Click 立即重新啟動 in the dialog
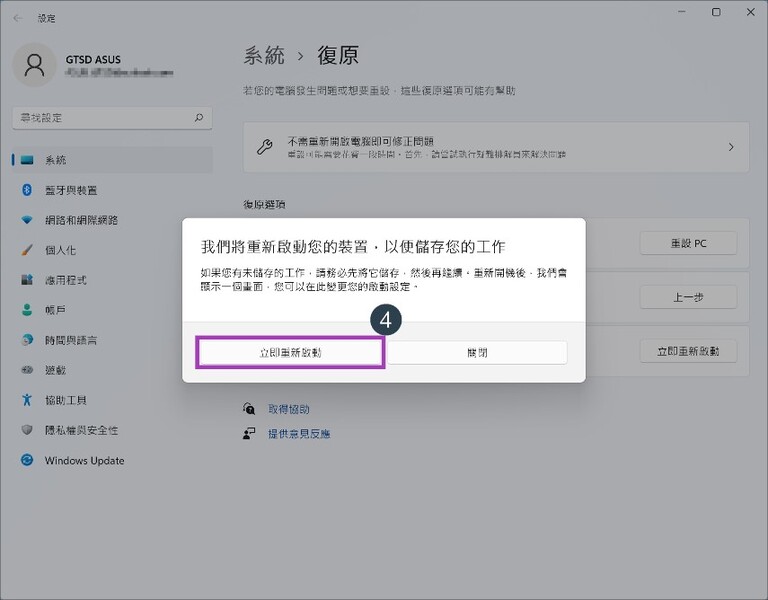 290,352
